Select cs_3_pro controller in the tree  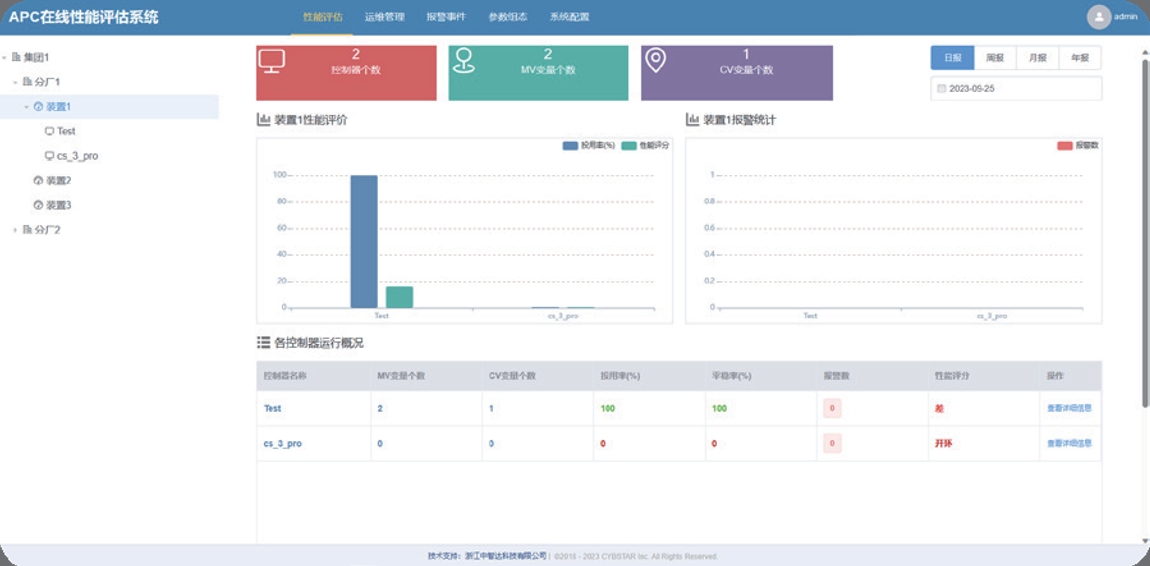(x=77, y=156)
